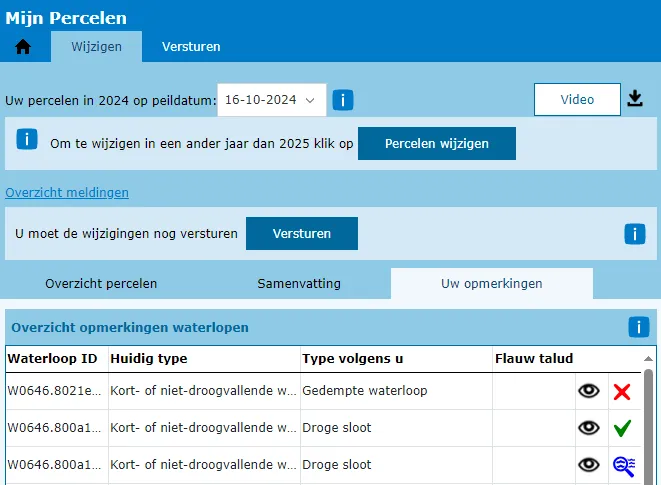Switch to the Wijzigen tab
This screenshot has width=661, height=485.
tap(97, 46)
